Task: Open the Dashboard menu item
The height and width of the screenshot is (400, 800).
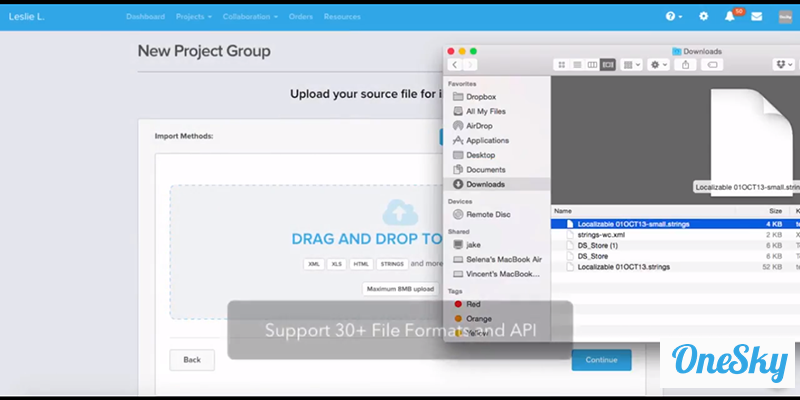Action: click(x=145, y=17)
